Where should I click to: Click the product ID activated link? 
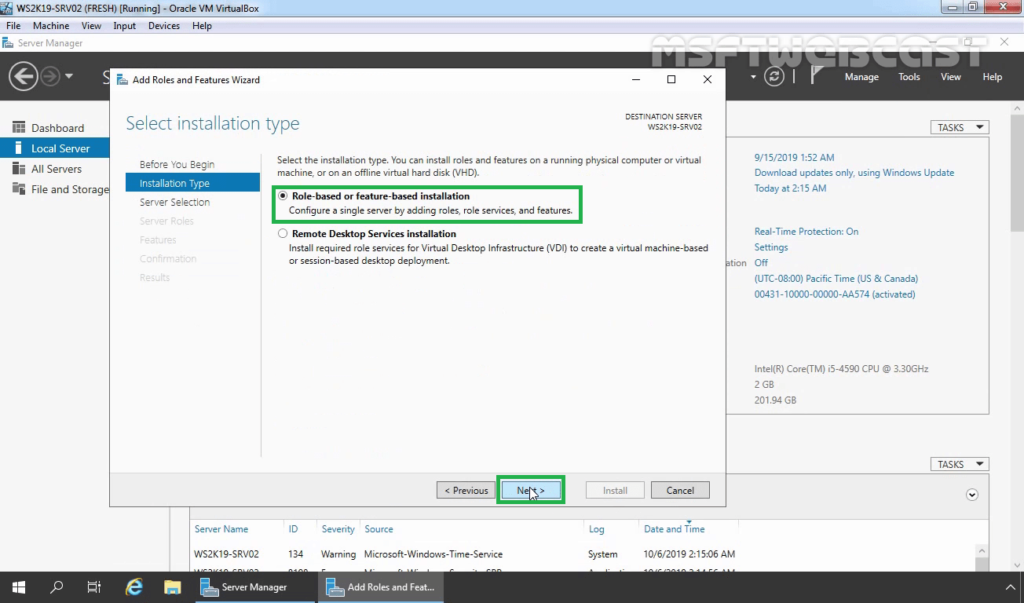click(x=835, y=294)
